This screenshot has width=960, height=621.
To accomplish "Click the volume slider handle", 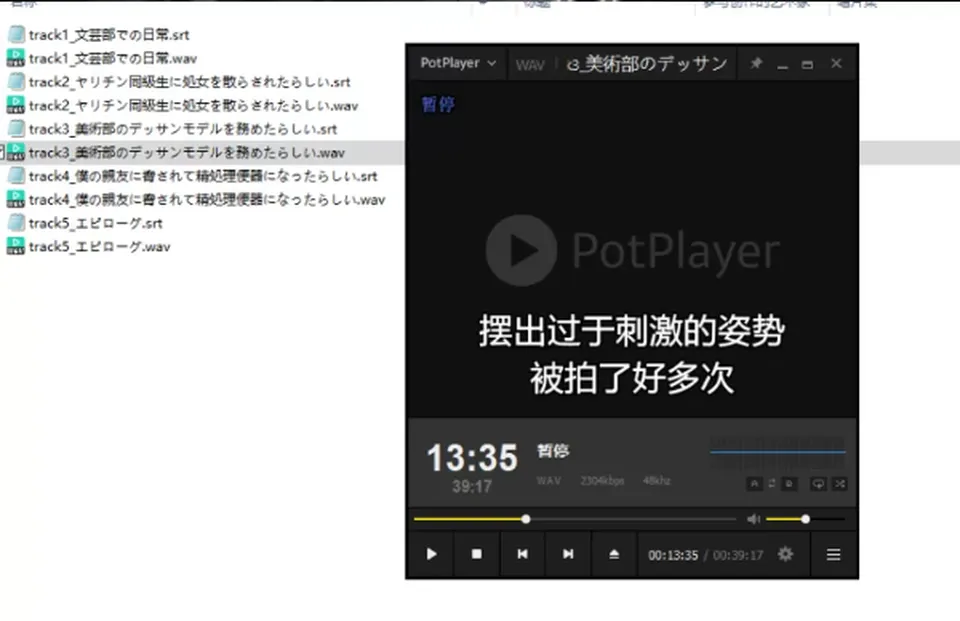I will click(806, 519).
